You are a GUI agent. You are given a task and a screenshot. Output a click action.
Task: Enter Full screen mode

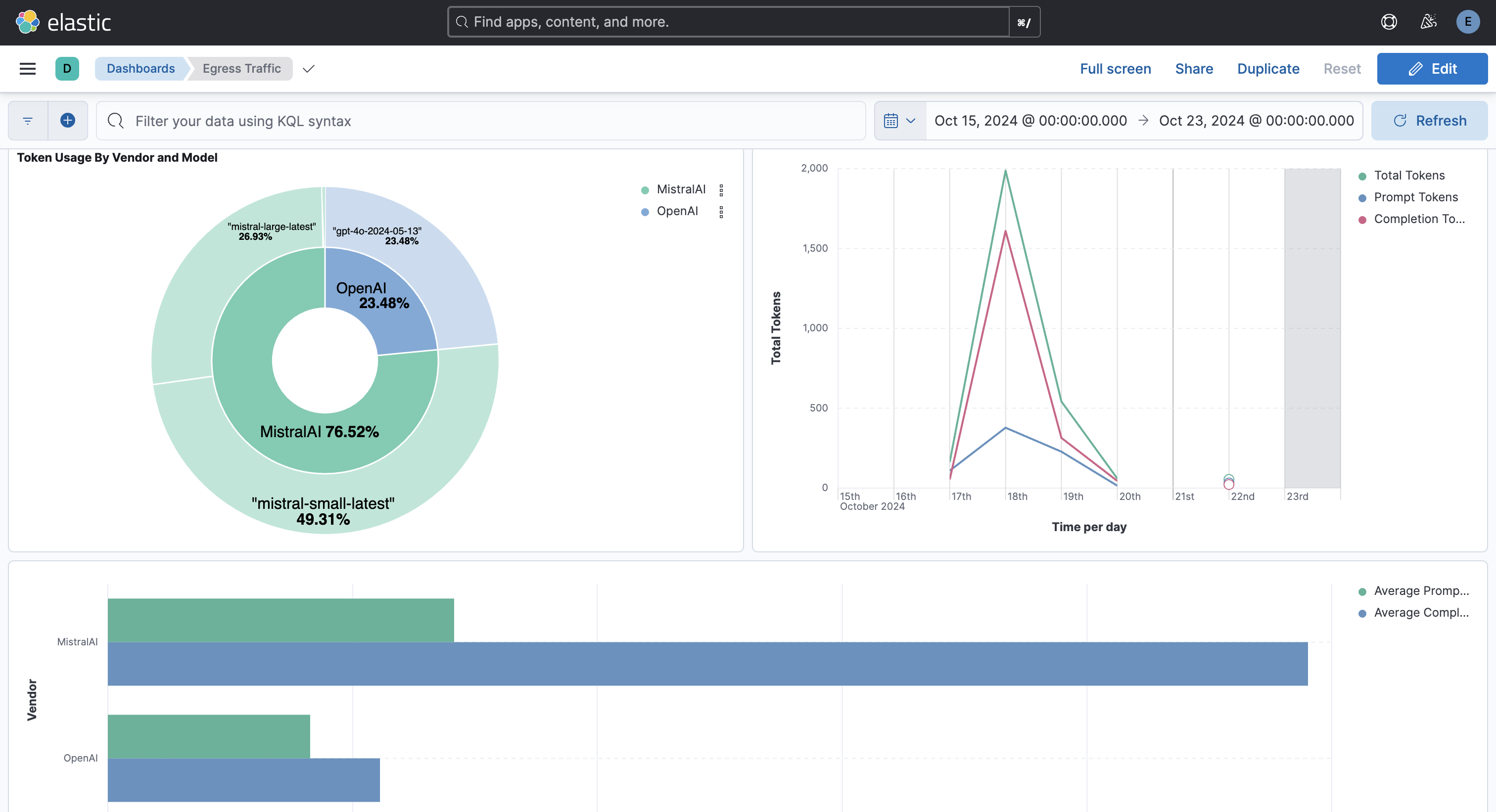(x=1115, y=68)
